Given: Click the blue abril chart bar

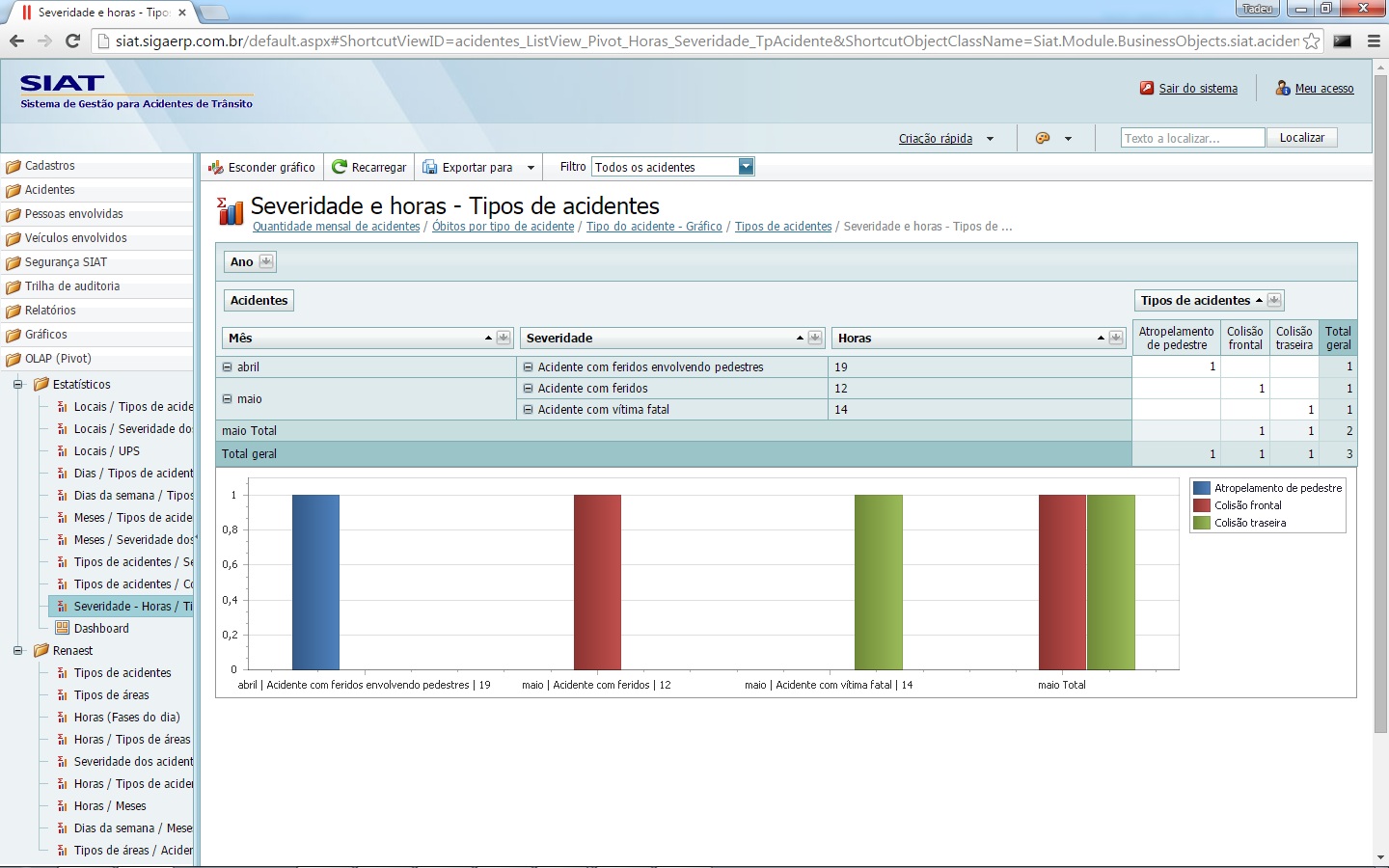Looking at the screenshot, I should pos(315,582).
